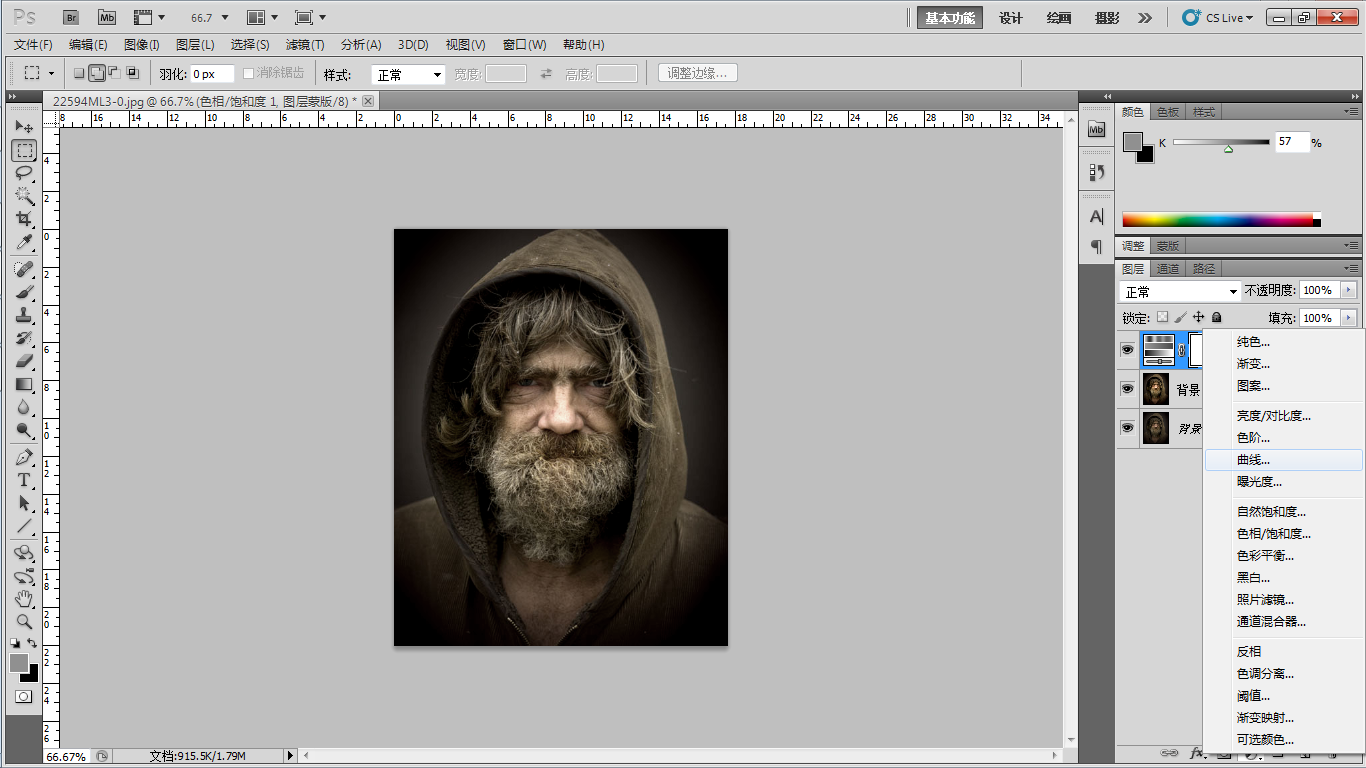Switch to the 设计 workspace
Viewport: 1366px width, 768px height.
click(x=1011, y=18)
